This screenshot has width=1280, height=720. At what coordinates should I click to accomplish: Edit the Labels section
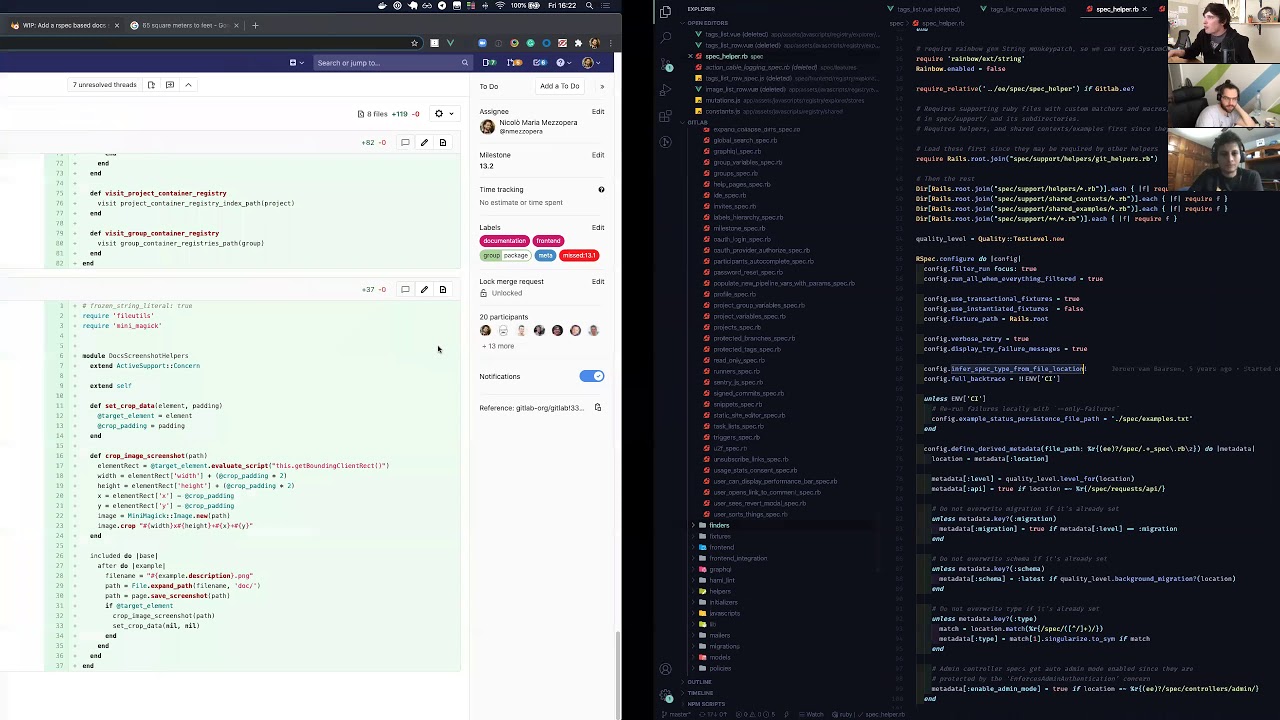click(x=598, y=227)
